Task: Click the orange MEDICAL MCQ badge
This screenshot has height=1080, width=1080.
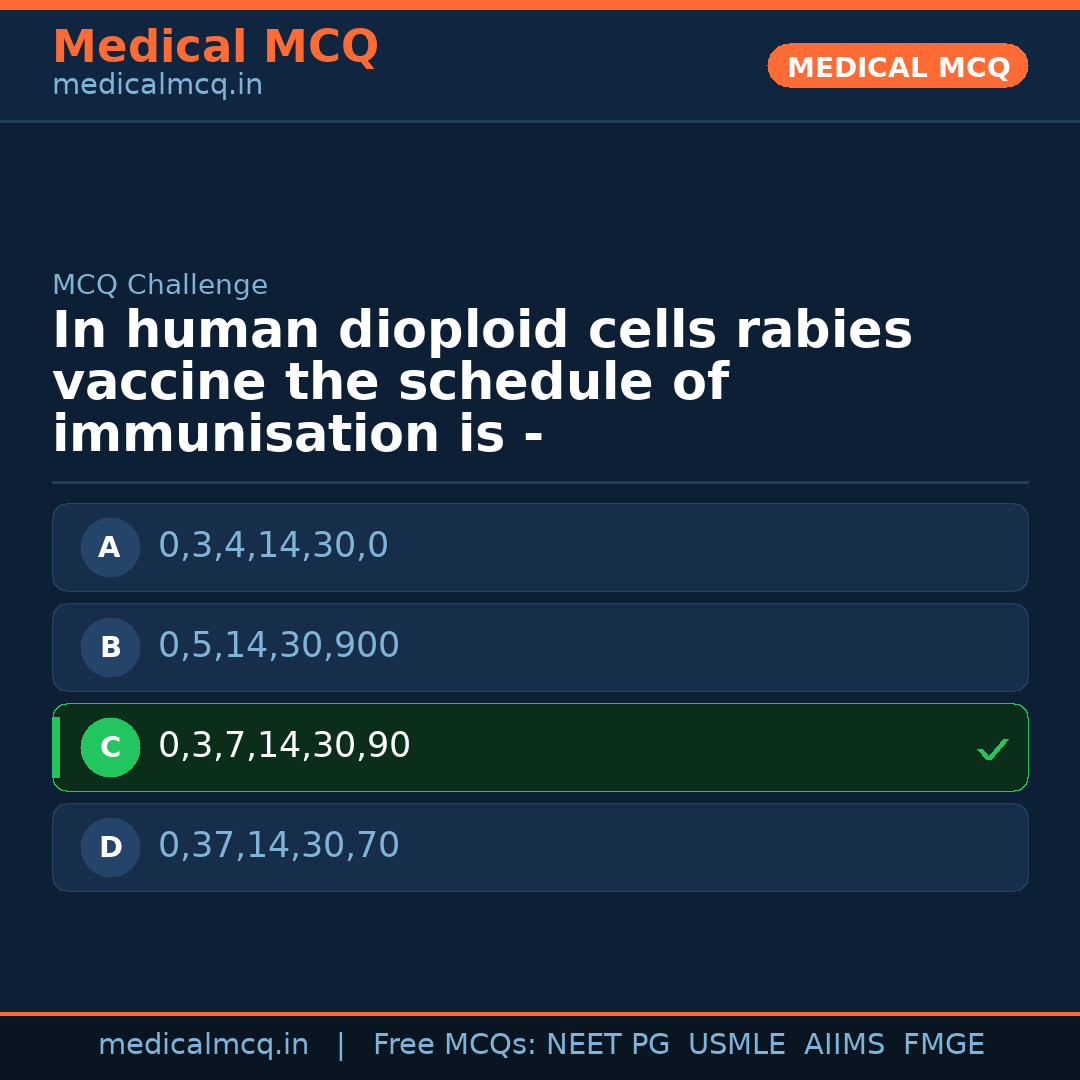Action: pos(898,66)
